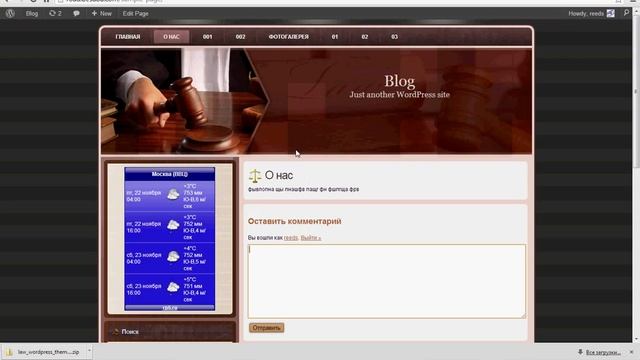Open the WordPress logo menu
Viewport: 640px width, 360px height.
tap(10, 13)
